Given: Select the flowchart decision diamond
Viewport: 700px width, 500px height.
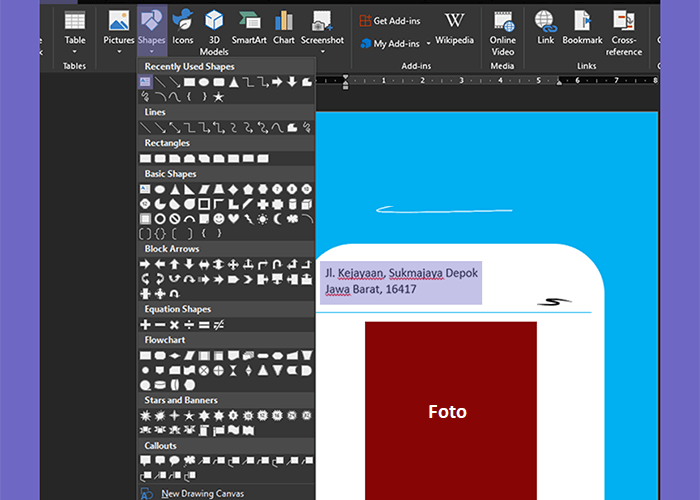Looking at the screenshot, I should pyautogui.click(x=175, y=356).
